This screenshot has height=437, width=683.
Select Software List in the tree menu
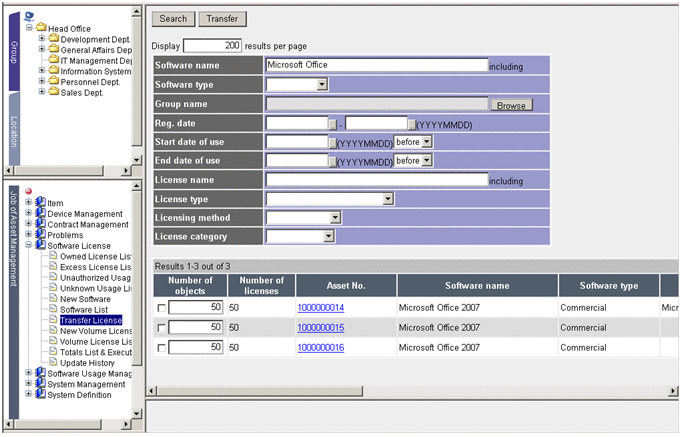[83, 310]
